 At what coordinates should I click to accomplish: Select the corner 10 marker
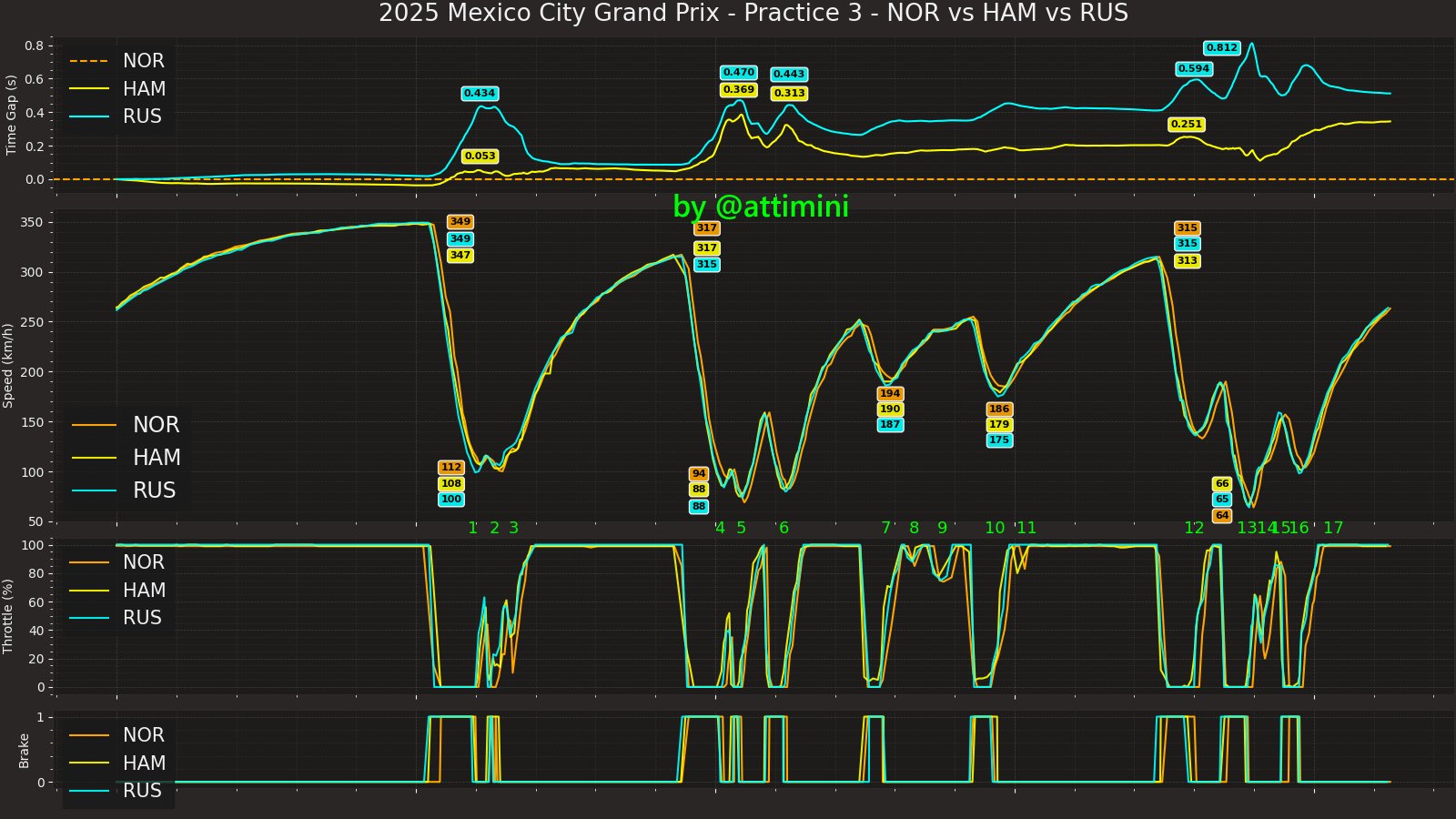pos(994,529)
